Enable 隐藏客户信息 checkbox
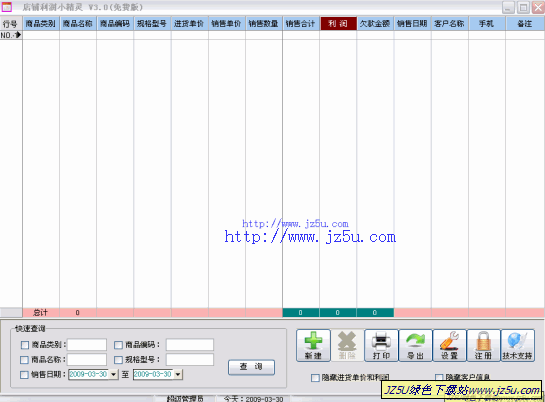The image size is (545, 402). 439,377
